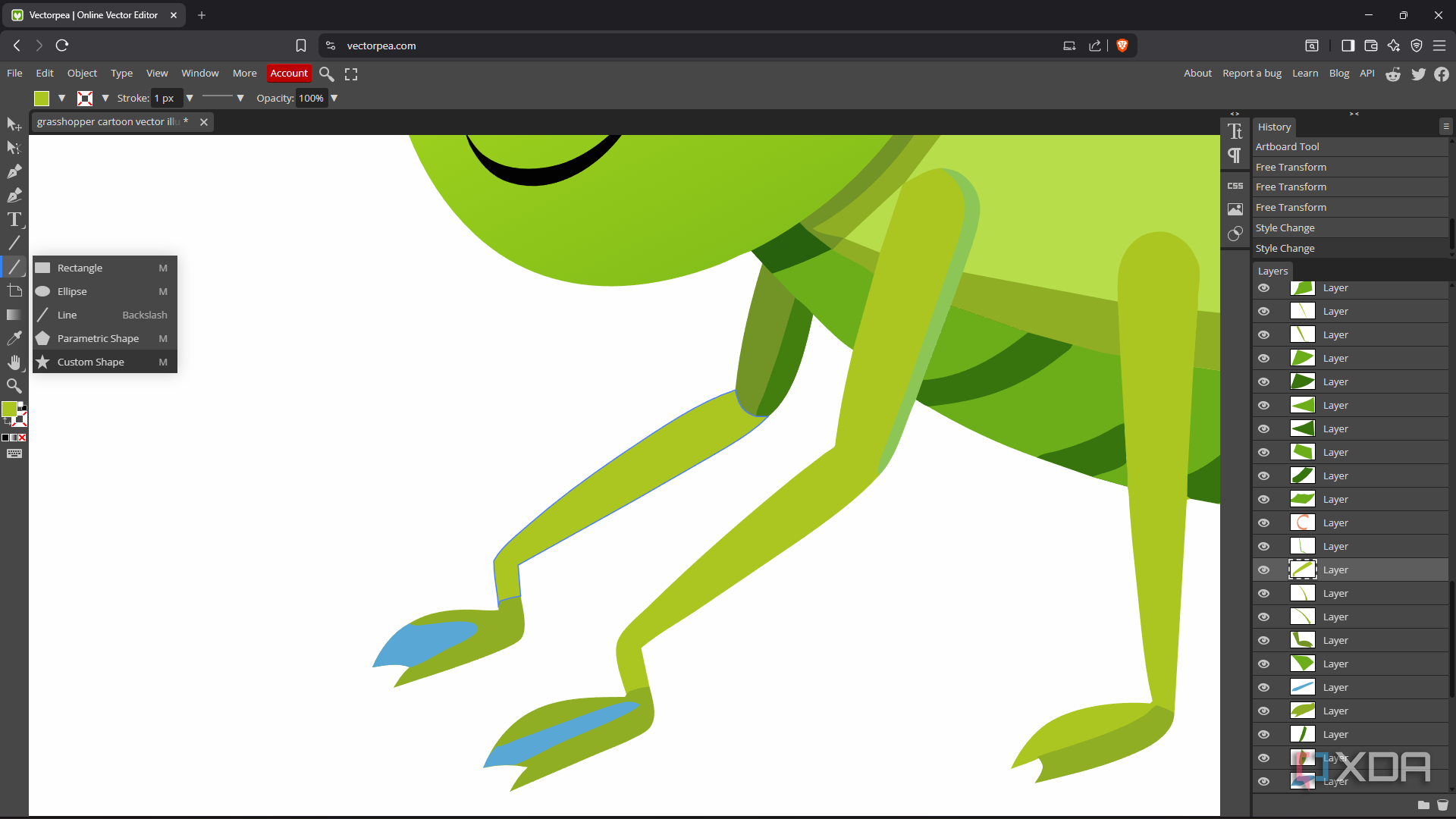Choose the Pen tool
Image resolution: width=1456 pixels, height=819 pixels.
point(14,171)
